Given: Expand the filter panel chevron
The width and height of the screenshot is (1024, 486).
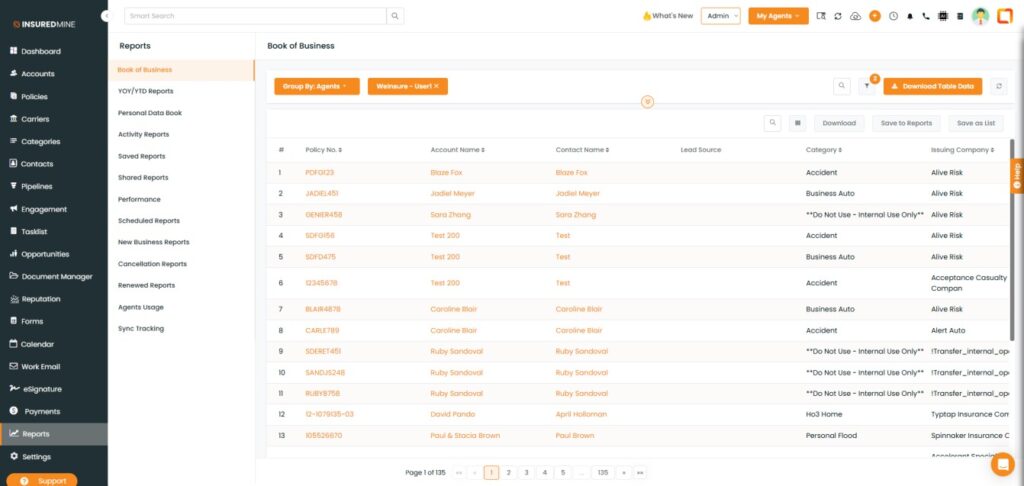Looking at the screenshot, I should (x=647, y=102).
